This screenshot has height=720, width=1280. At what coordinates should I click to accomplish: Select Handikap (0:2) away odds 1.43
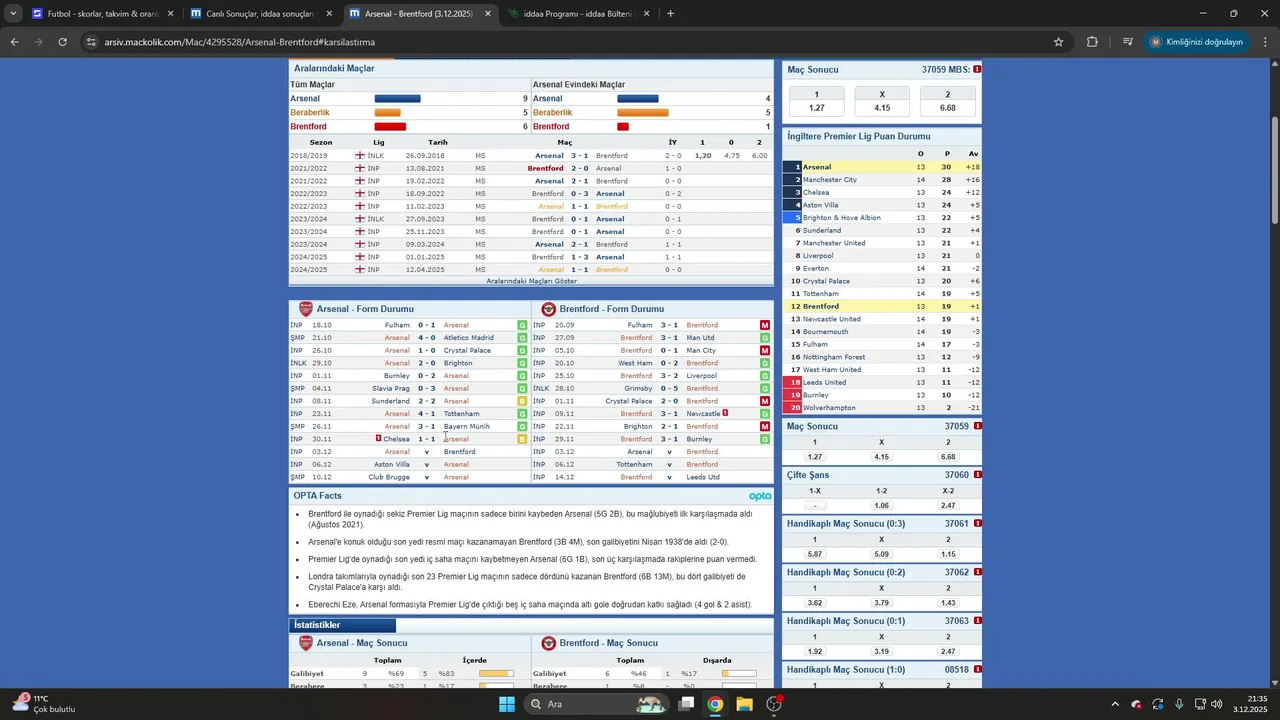click(x=948, y=603)
